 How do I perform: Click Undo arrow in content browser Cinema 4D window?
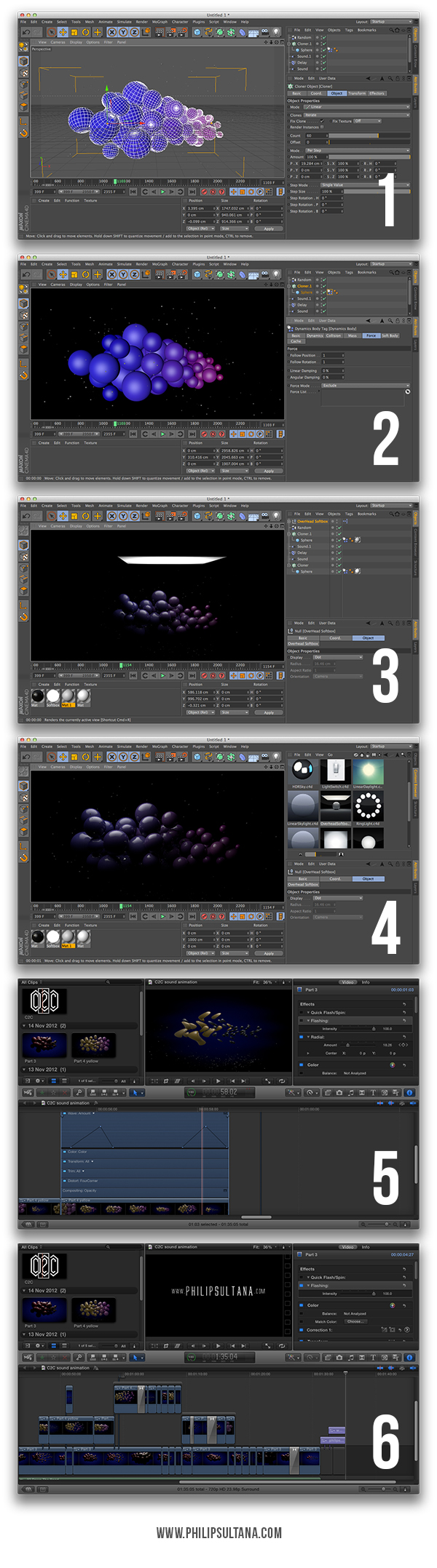26,757
